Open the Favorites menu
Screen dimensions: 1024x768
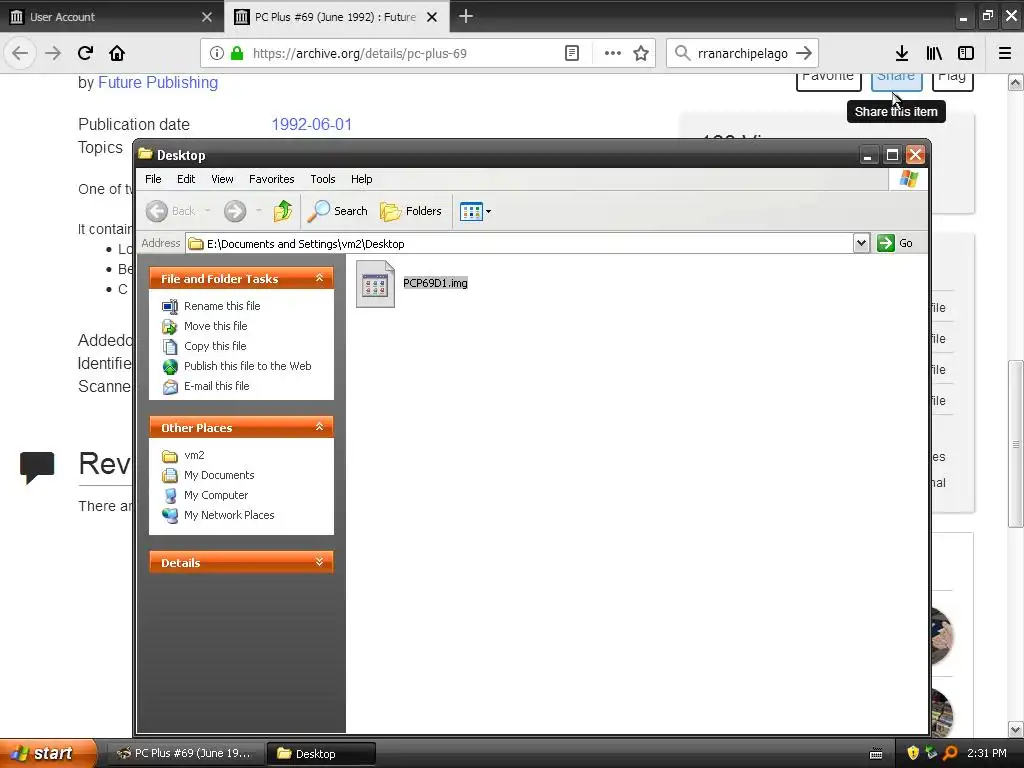(272, 179)
